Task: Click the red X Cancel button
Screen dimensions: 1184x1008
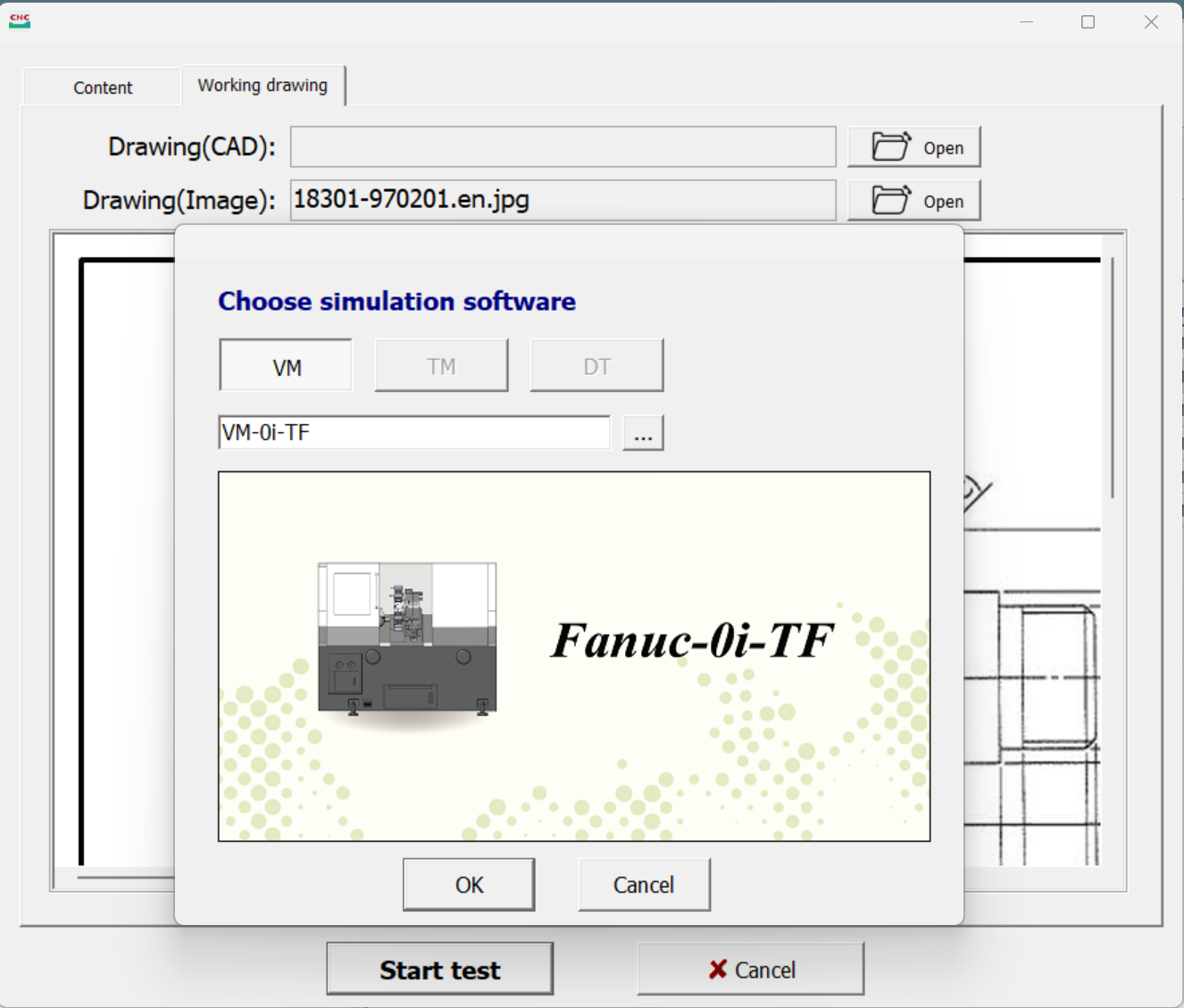Action: (751, 969)
